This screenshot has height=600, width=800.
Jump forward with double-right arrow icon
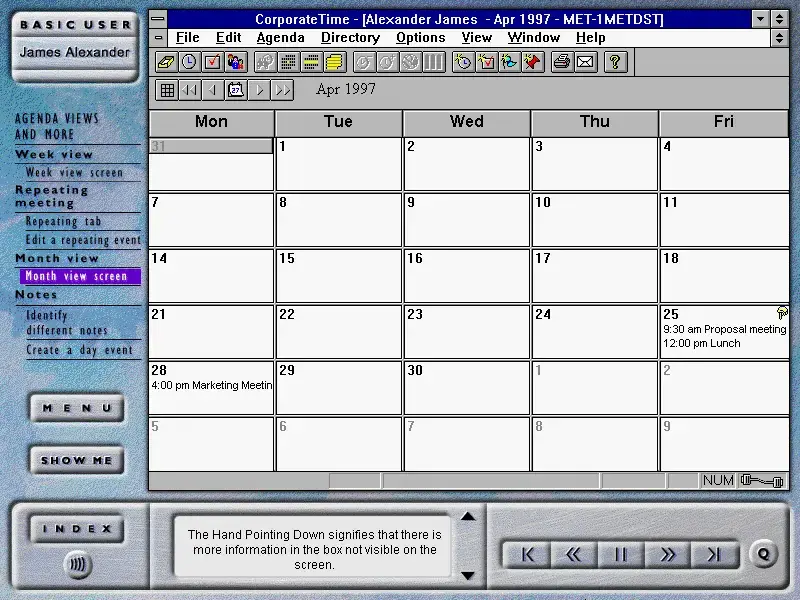click(x=282, y=90)
